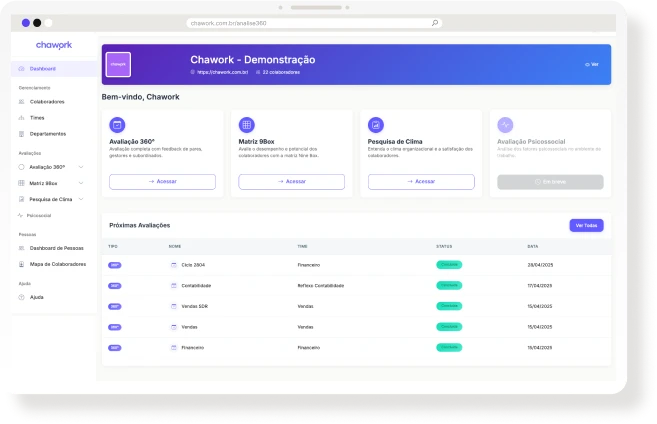The image size is (657, 424).
Task: Click the magnifier icon in the address bar
Action: pyautogui.click(x=435, y=23)
